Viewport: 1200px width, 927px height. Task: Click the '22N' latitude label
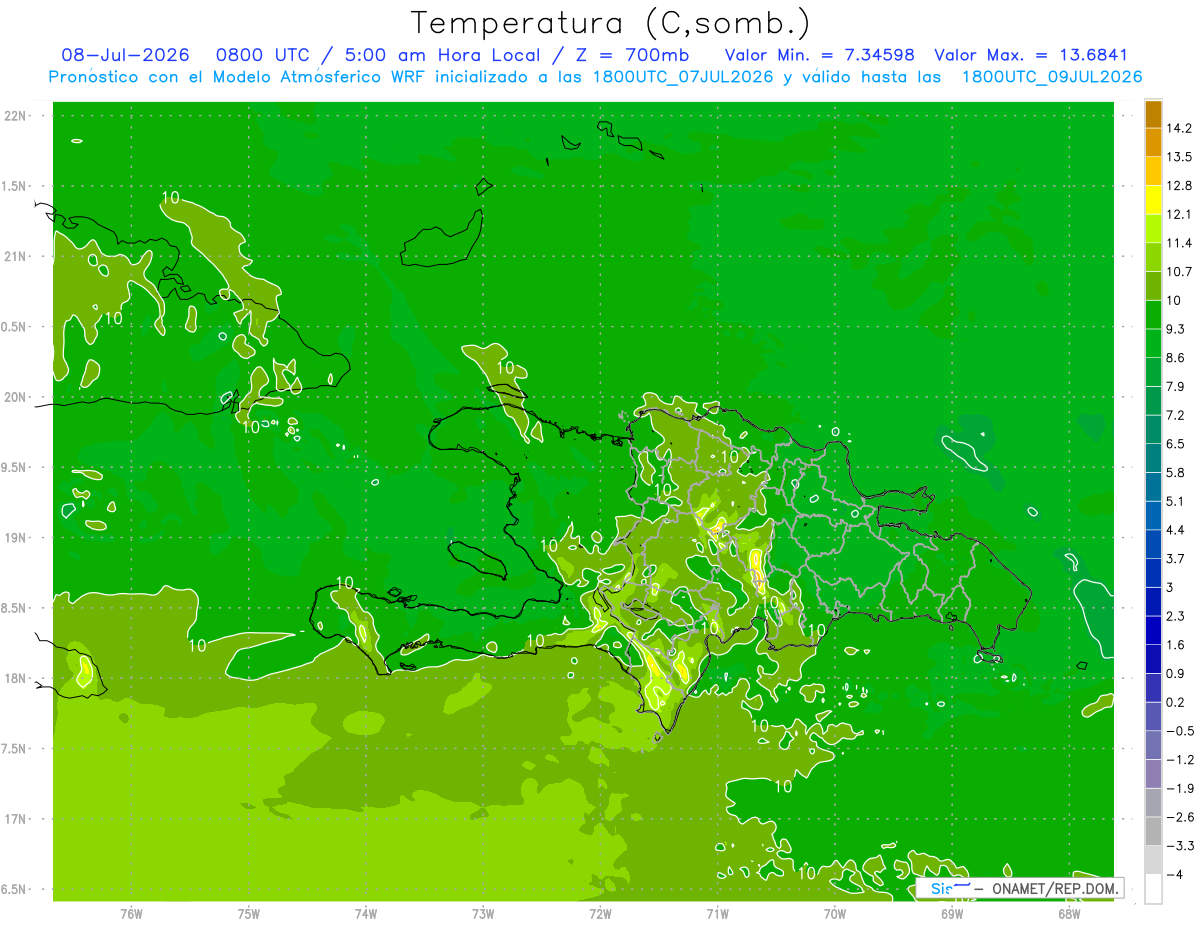tap(16, 116)
